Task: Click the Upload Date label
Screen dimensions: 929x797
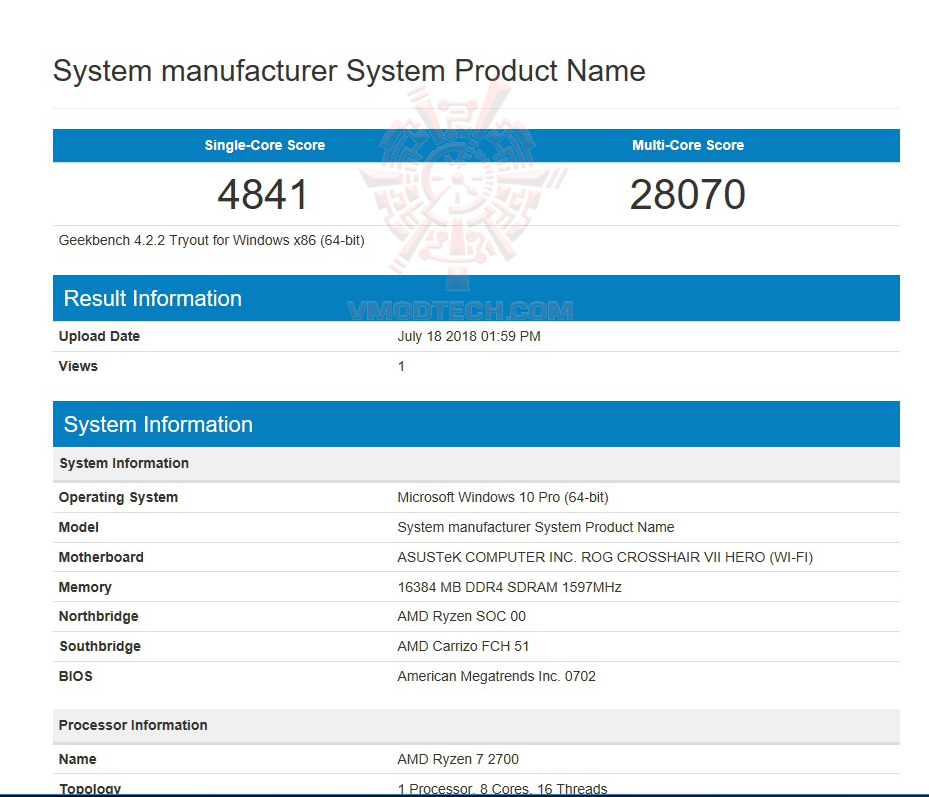Action: coord(99,336)
